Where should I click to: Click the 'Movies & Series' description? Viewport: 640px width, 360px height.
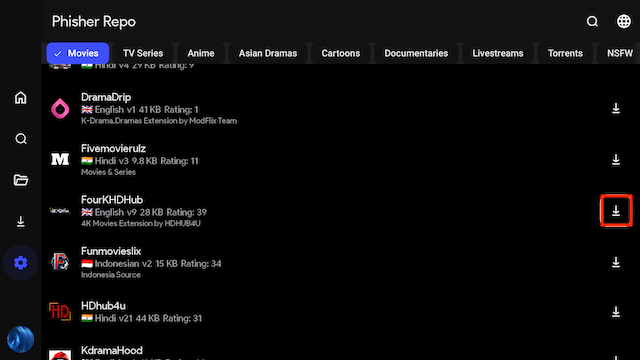point(108,172)
